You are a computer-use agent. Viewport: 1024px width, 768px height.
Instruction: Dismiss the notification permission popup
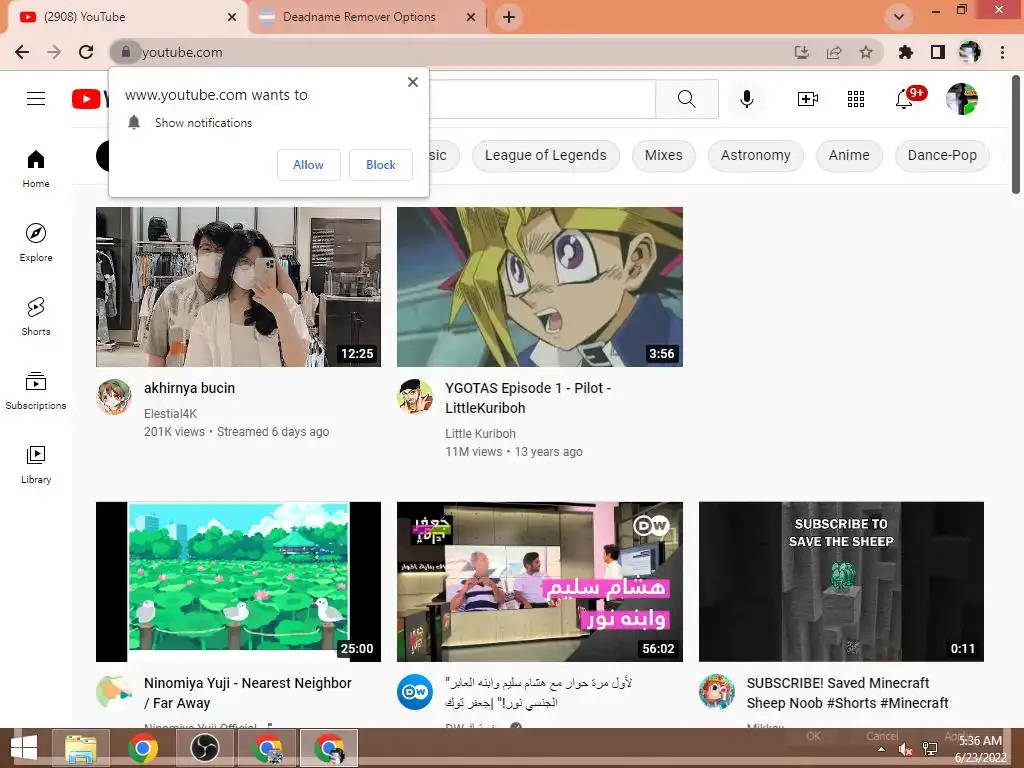pos(413,82)
